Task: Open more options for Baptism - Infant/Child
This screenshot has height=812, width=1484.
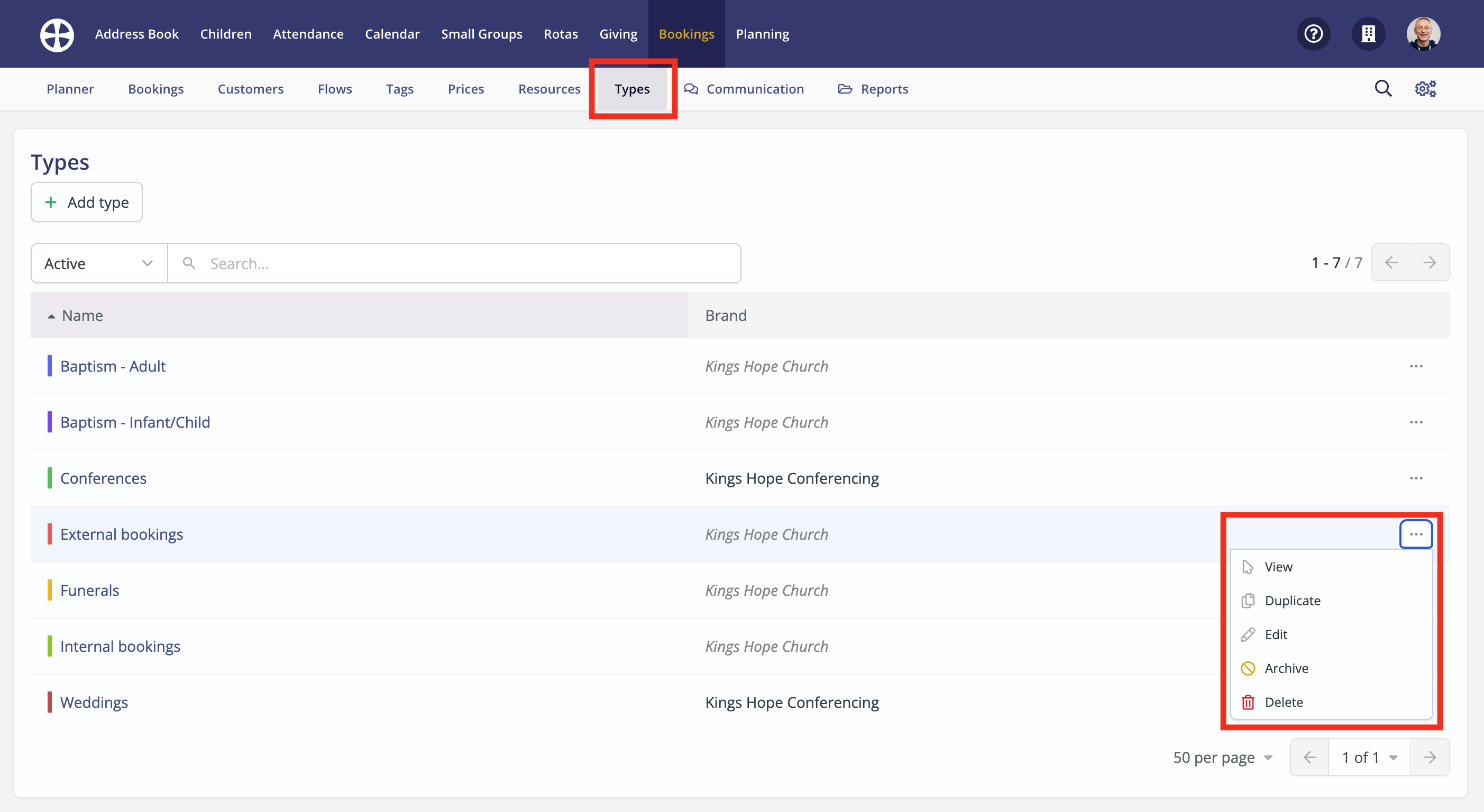Action: click(x=1415, y=422)
